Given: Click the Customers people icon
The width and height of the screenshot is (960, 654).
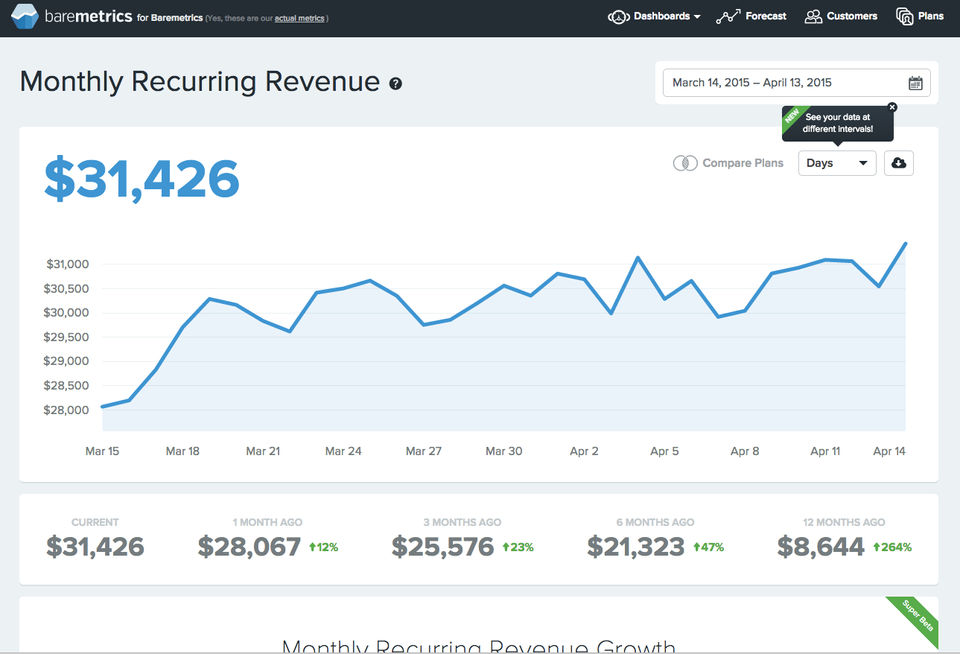Looking at the screenshot, I should coord(814,17).
